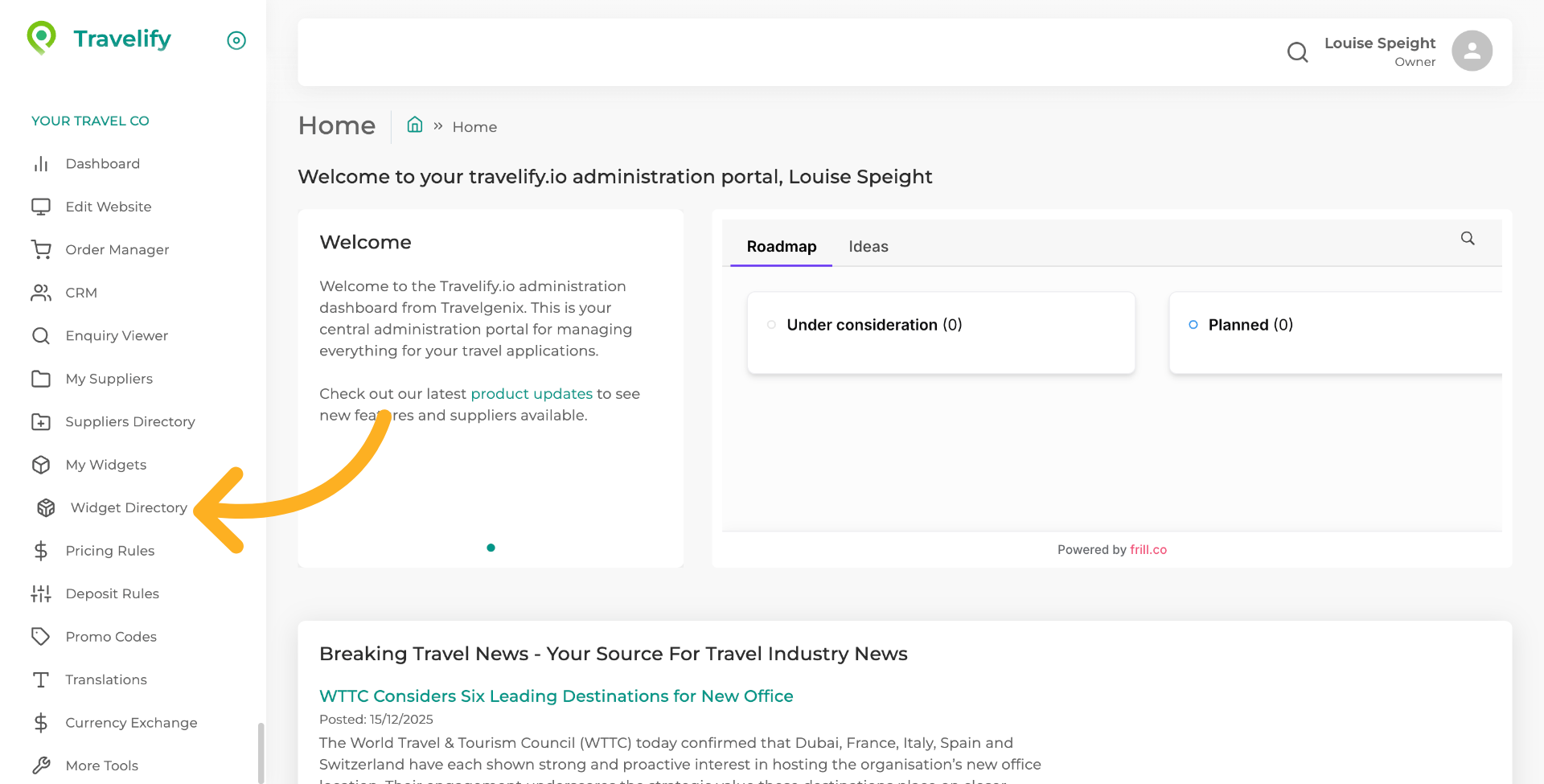This screenshot has width=1544, height=784.
Task: Select Suppliers Directory label in the sidebar
Action: 130,422
